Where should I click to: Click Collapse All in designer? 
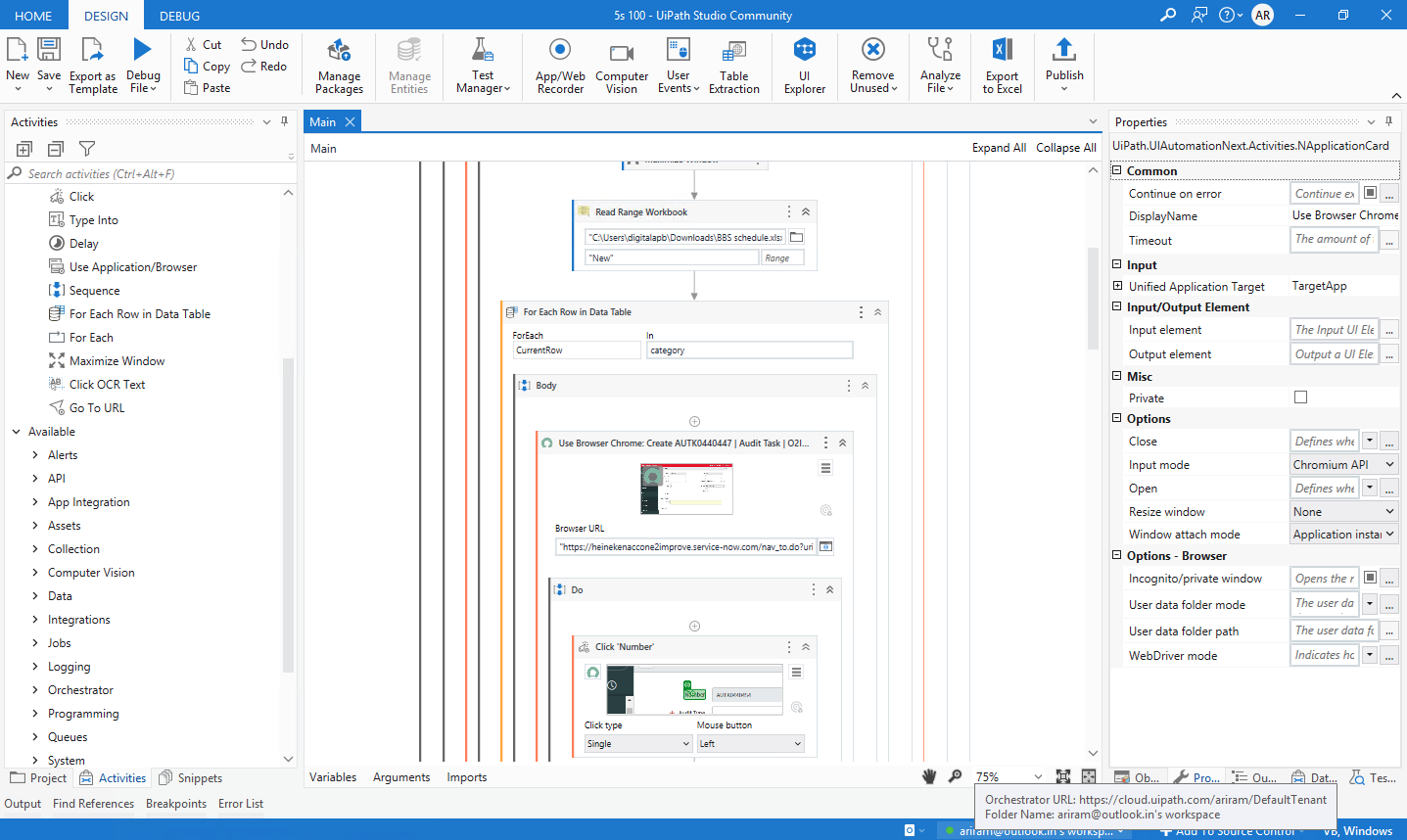[1065, 148]
